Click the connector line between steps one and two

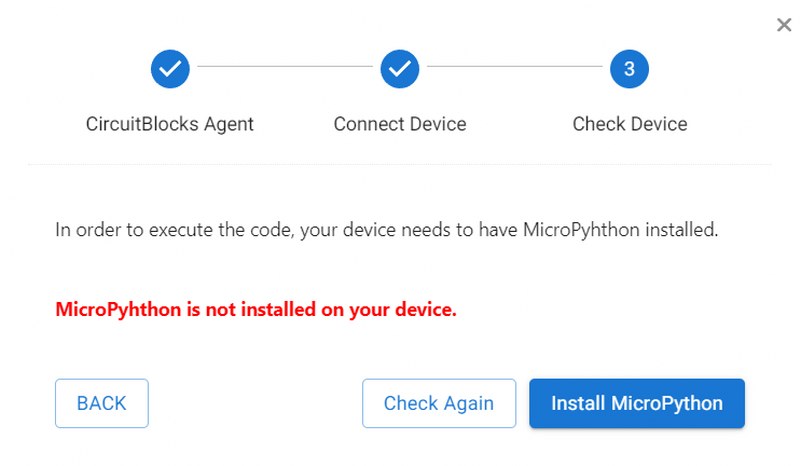285,66
